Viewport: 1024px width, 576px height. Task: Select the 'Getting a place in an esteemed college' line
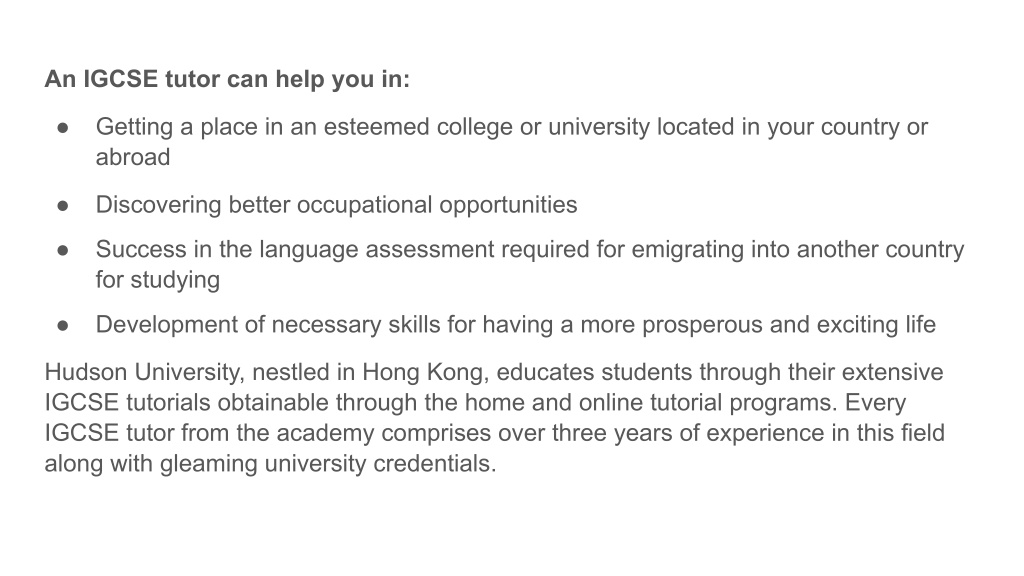pos(511,127)
